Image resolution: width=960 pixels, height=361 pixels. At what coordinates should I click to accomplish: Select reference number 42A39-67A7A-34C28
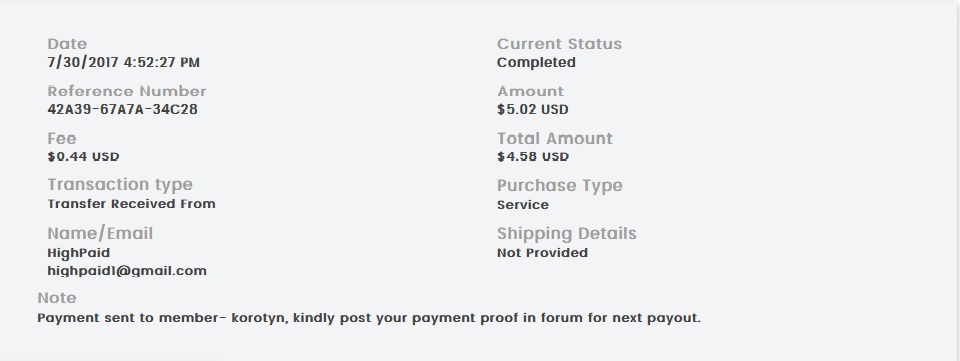pyautogui.click(x=122, y=110)
